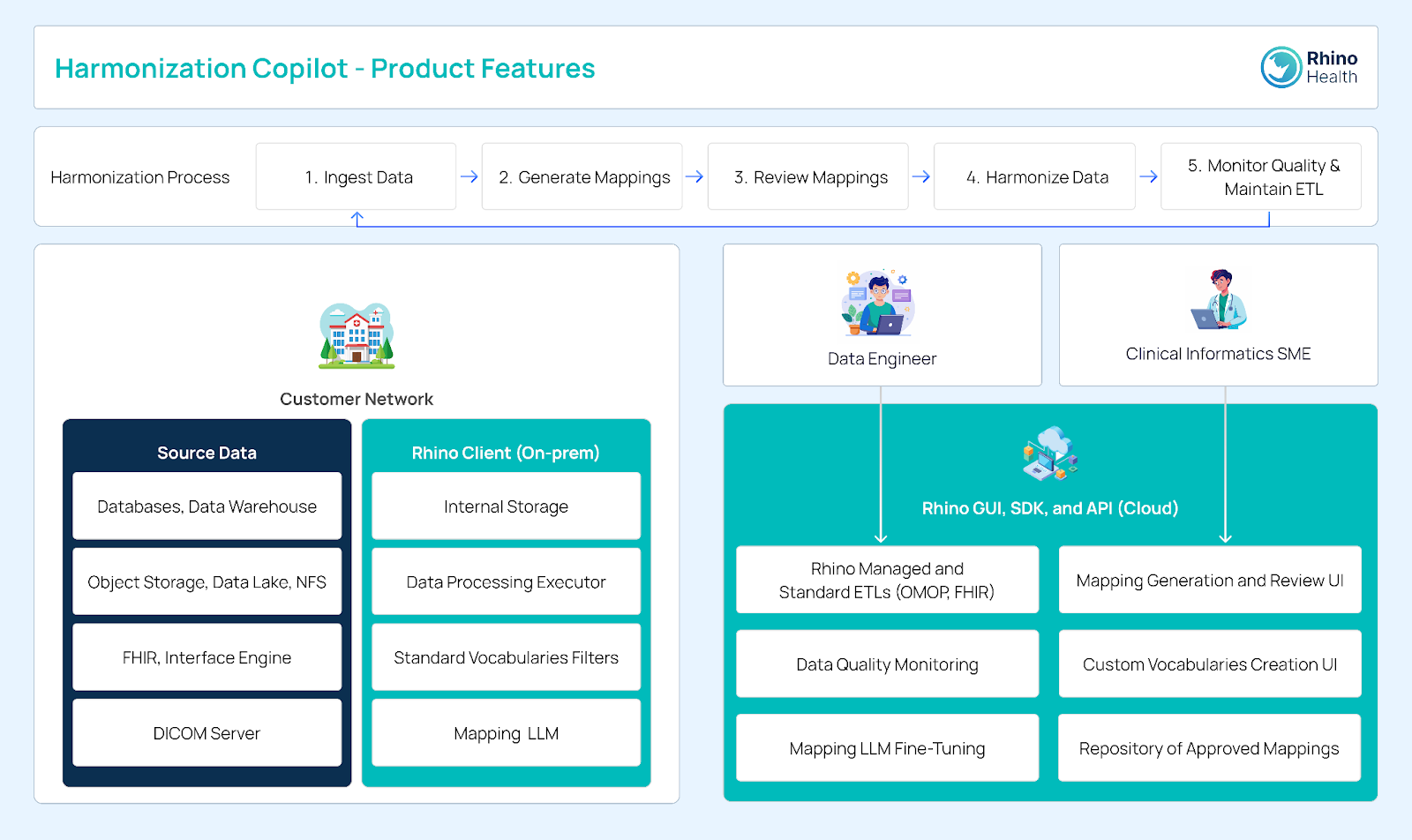This screenshot has width=1412, height=840.
Task: Click the Customer Network label
Action: click(357, 399)
